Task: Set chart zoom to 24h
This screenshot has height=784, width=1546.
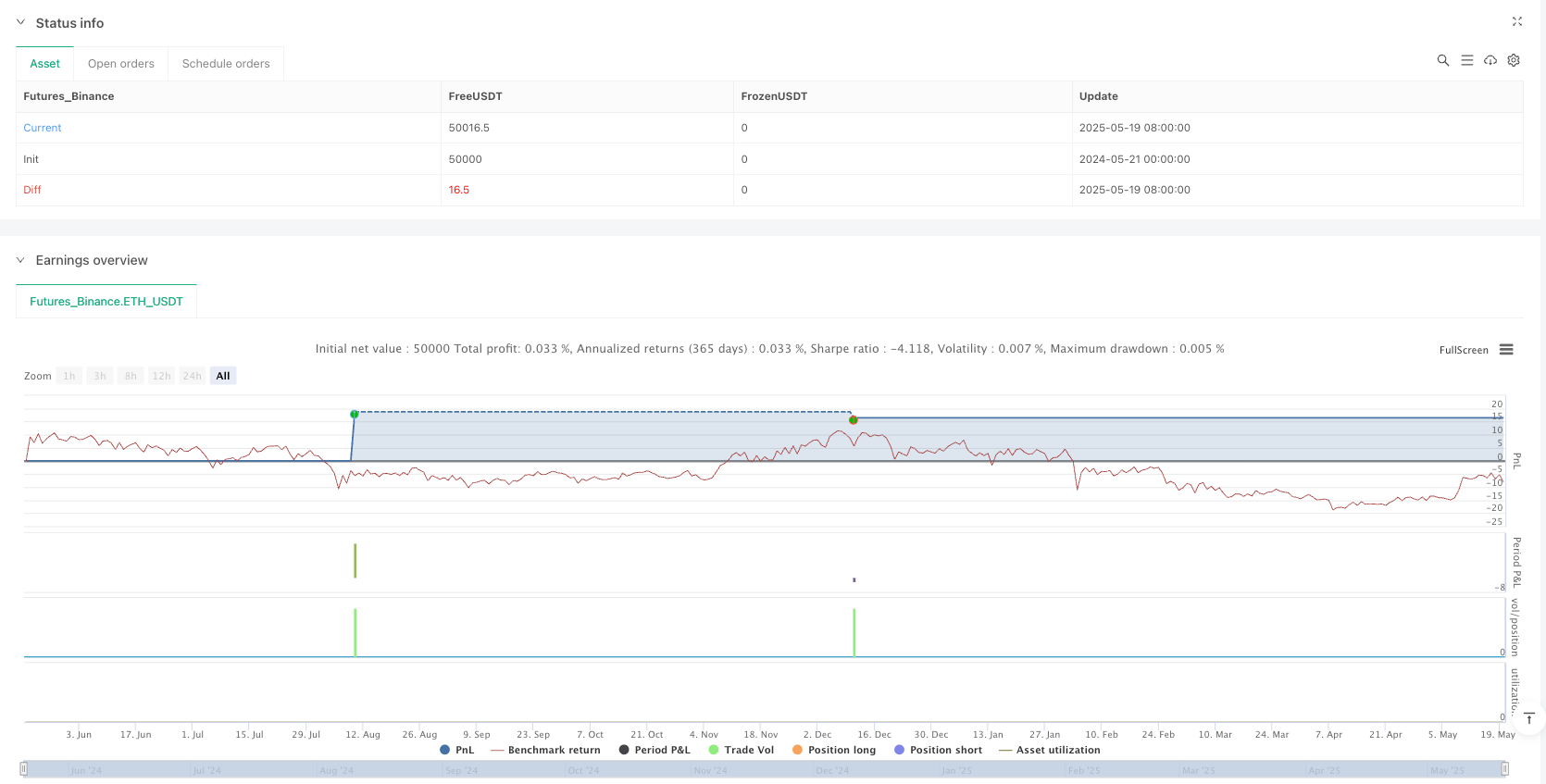Action: pos(192,376)
